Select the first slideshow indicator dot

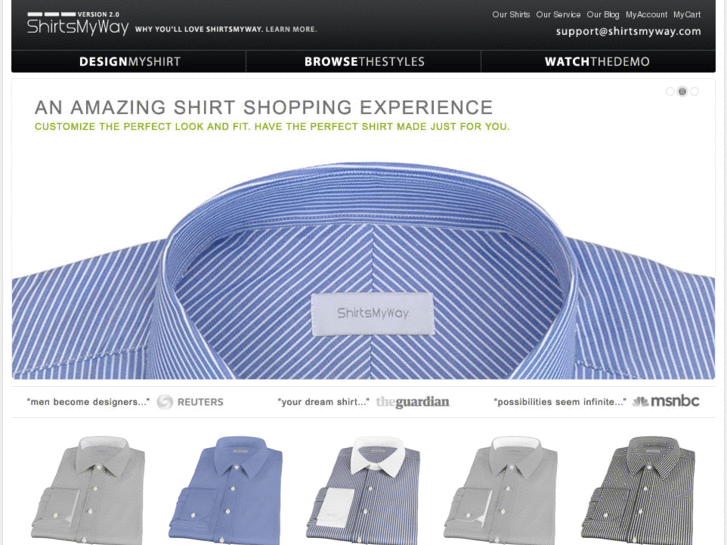click(x=670, y=91)
